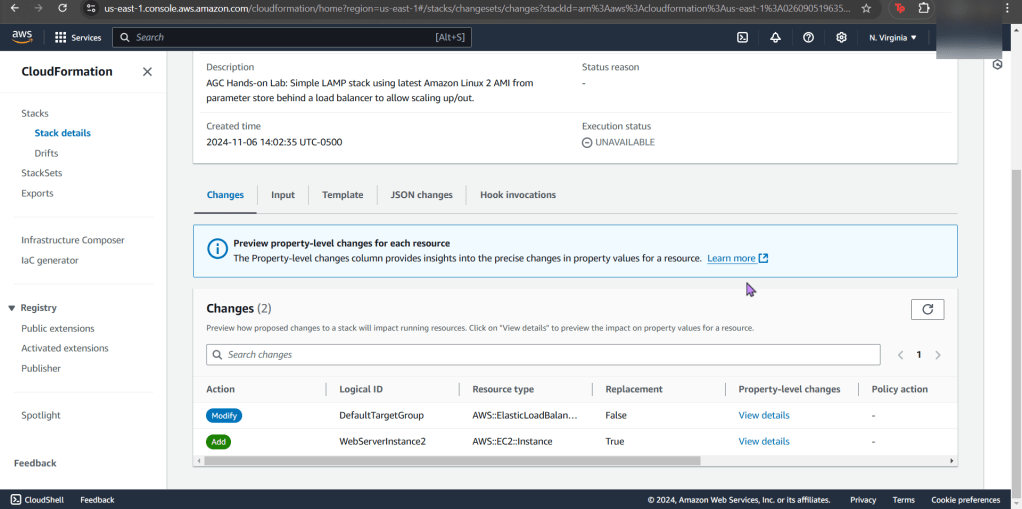
Task: Open the notifications bell
Action: click(775, 37)
